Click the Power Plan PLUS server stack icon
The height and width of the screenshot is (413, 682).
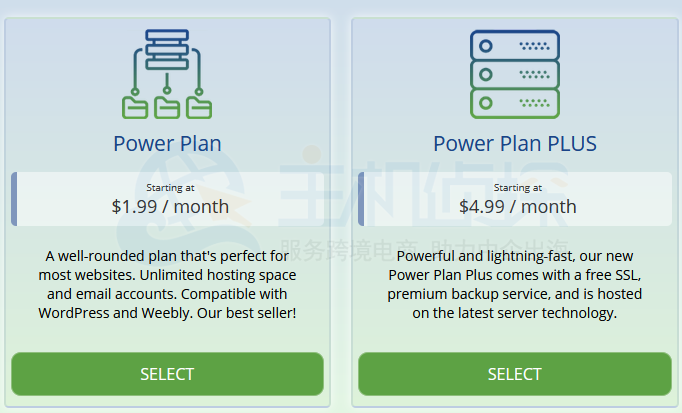[x=514, y=74]
